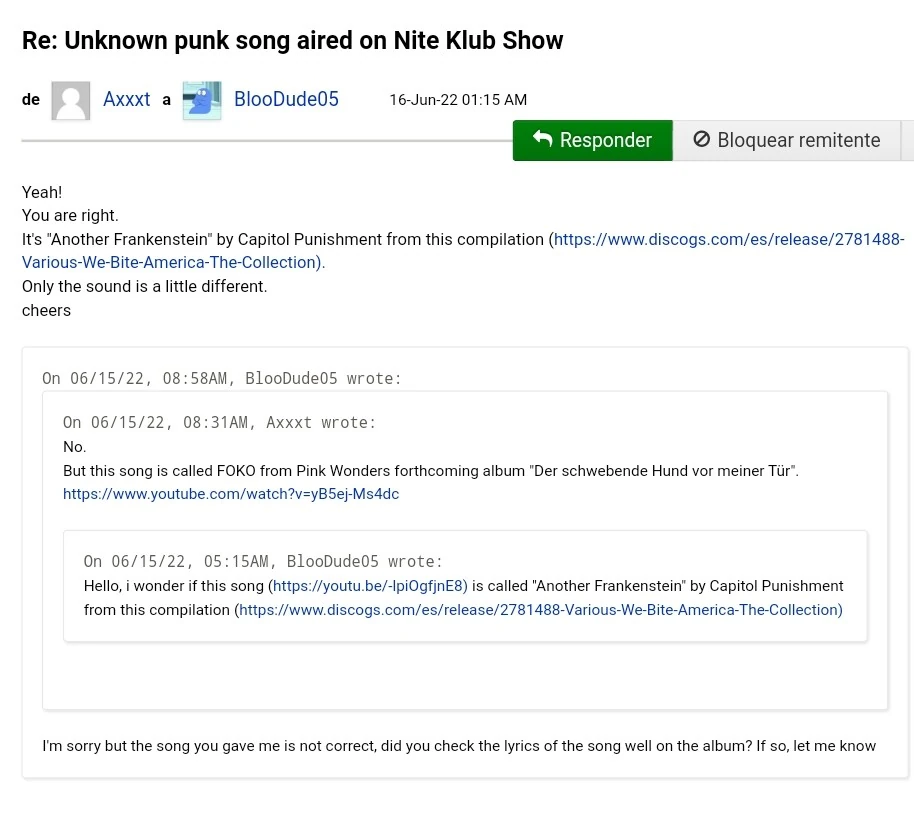This screenshot has height=816, width=914.
Task: Click the reply arrow icon on Responder
Action: (543, 139)
